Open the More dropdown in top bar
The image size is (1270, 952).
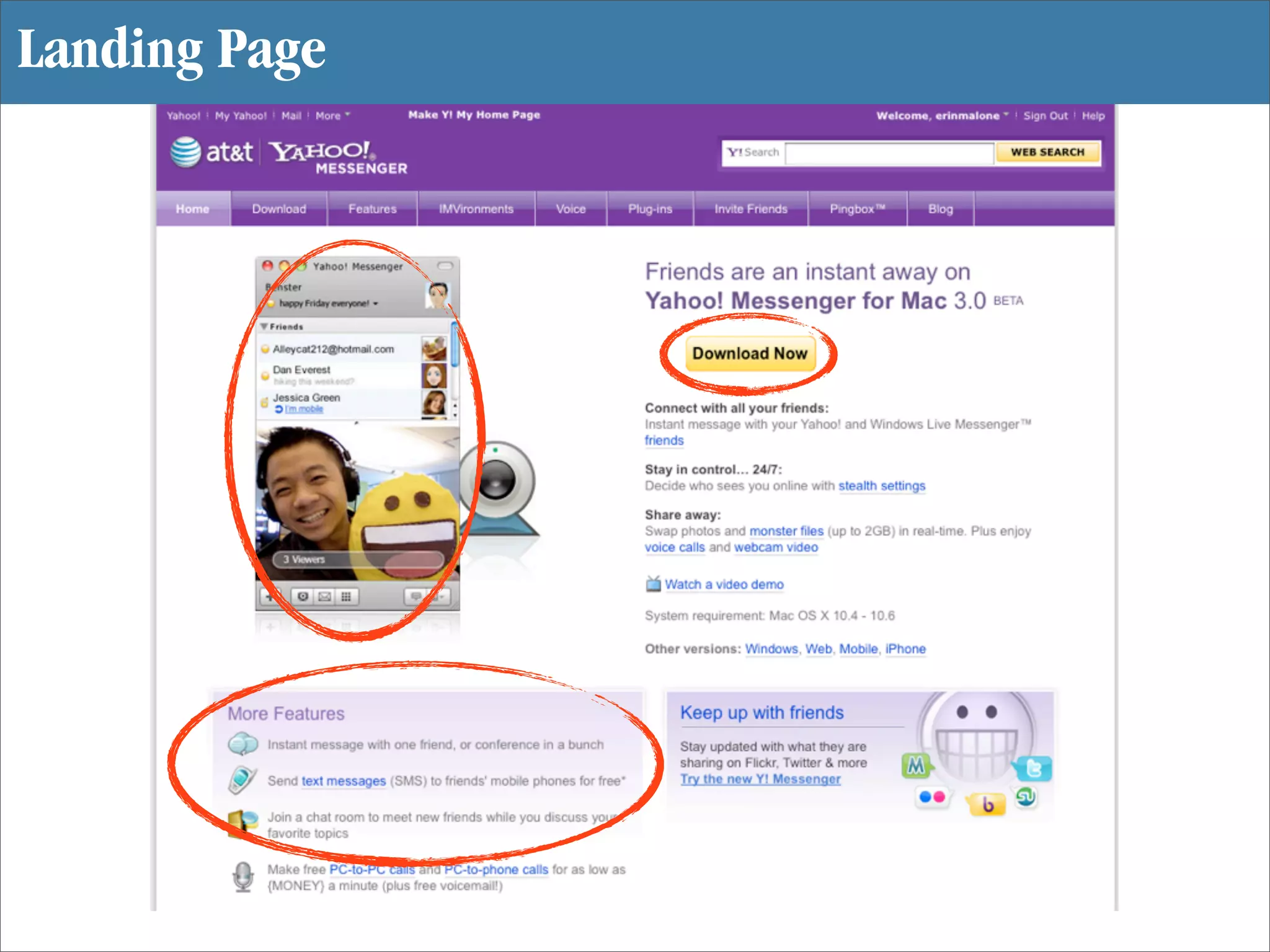pos(333,116)
